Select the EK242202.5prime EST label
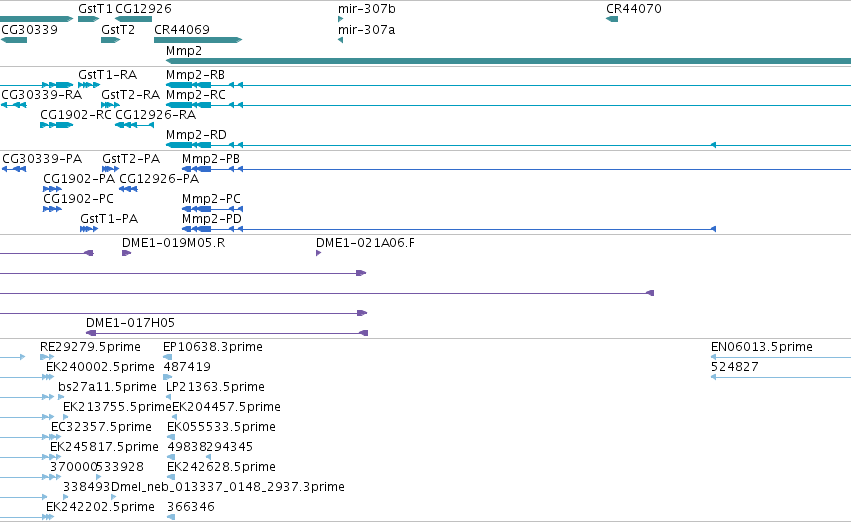 click(x=100, y=507)
